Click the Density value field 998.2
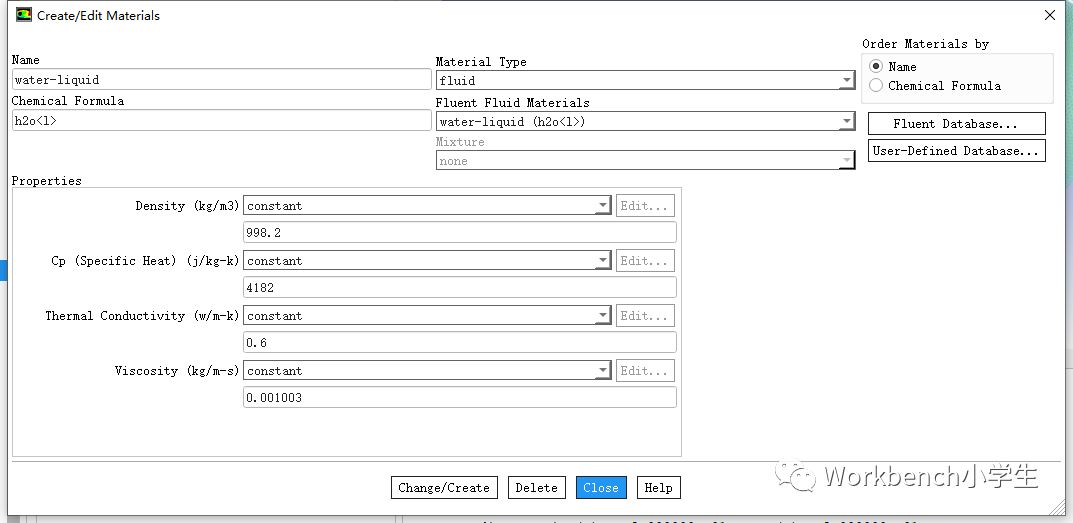 pyautogui.click(x=460, y=233)
